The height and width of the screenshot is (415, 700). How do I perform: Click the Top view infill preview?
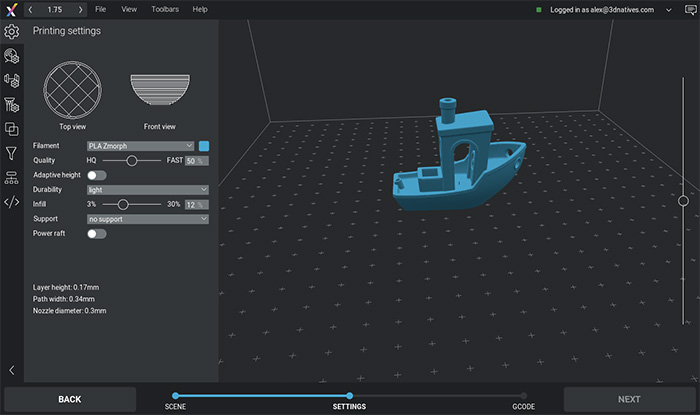pos(72,90)
